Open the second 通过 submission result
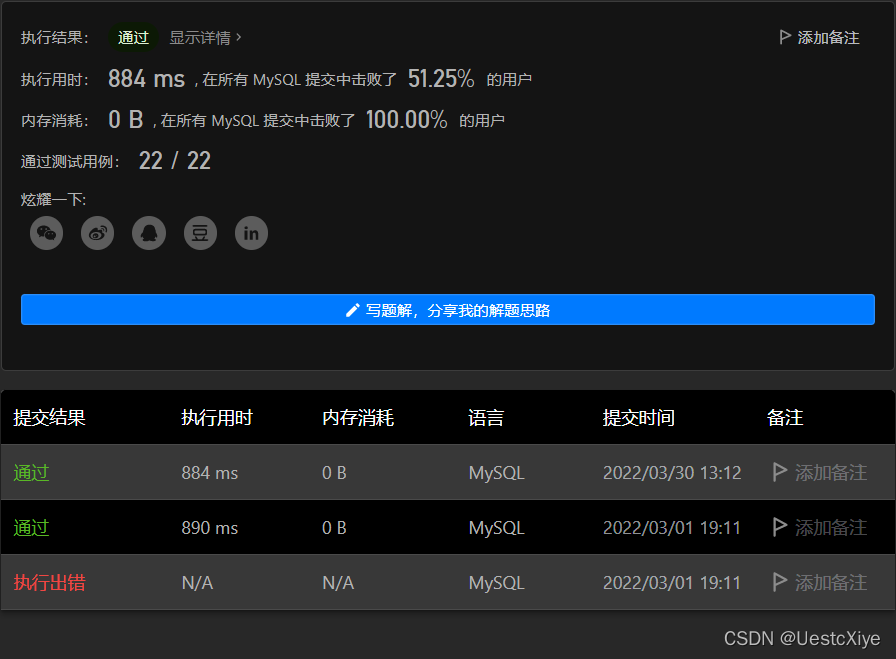 point(31,527)
